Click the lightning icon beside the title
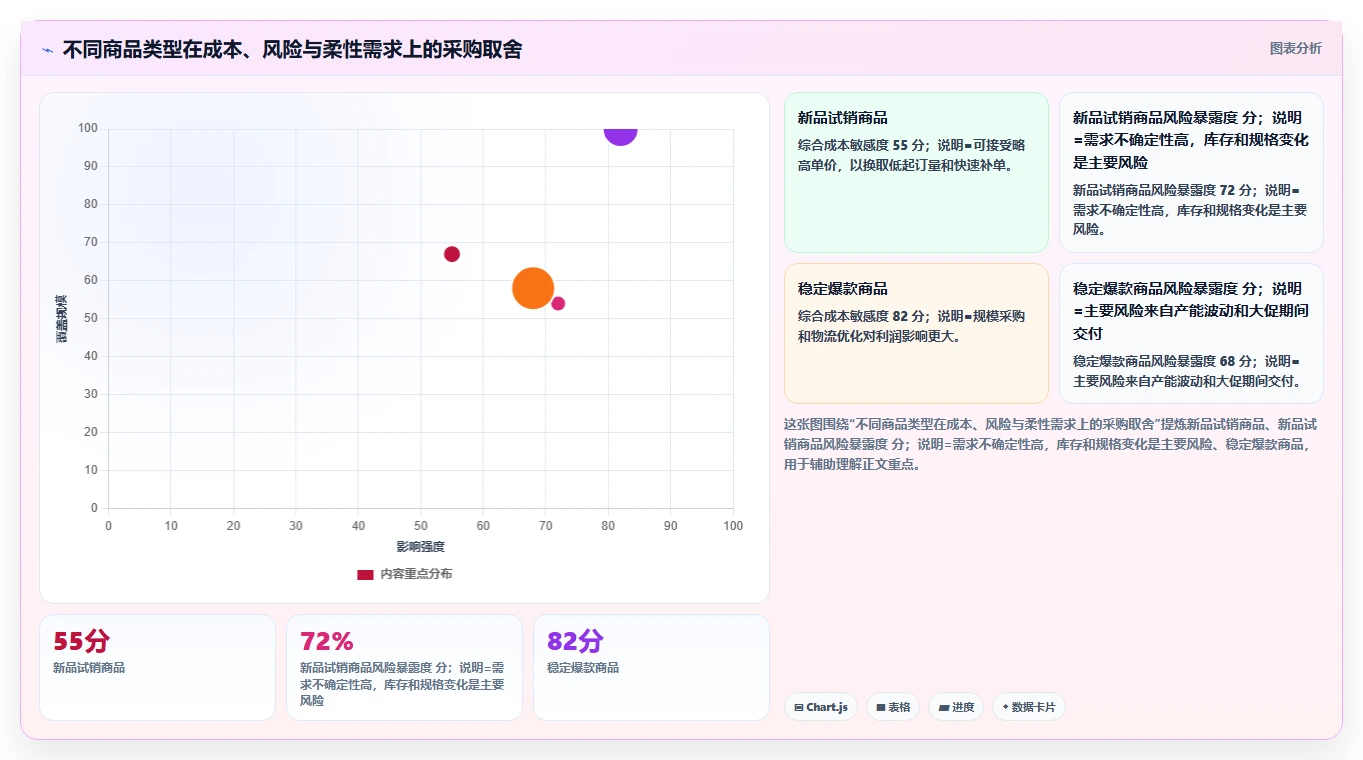Image resolution: width=1363 pixels, height=760 pixels. 48,50
